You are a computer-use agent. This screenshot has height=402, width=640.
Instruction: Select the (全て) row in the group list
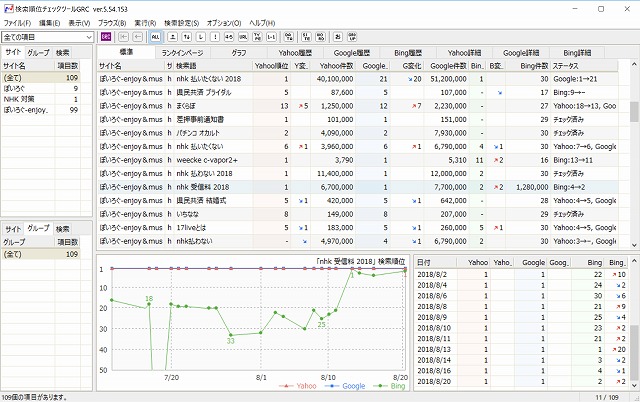coord(41,254)
